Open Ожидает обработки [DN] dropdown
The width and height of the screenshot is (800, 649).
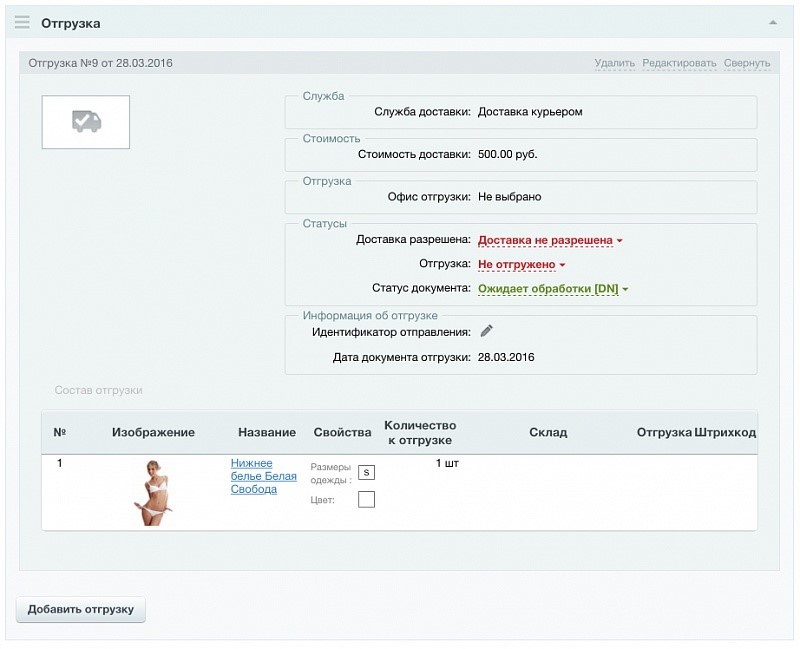(553, 289)
